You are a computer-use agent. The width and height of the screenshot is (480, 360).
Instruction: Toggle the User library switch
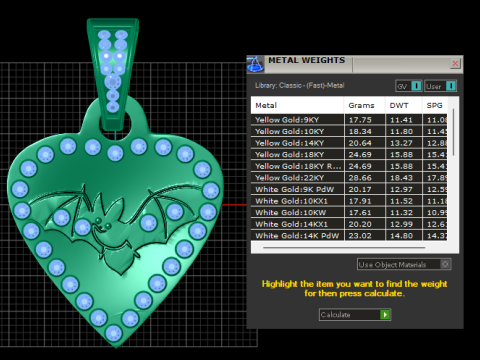point(440,86)
